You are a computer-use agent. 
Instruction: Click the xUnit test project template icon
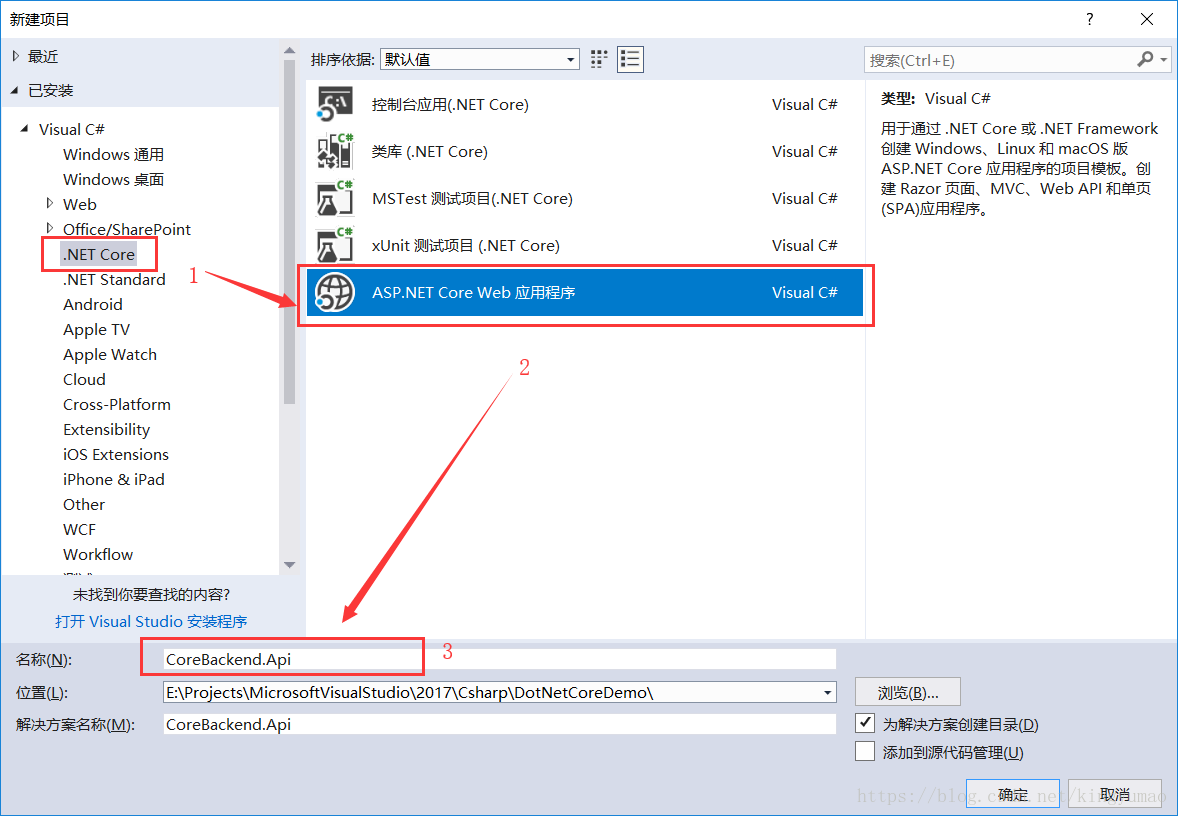335,245
